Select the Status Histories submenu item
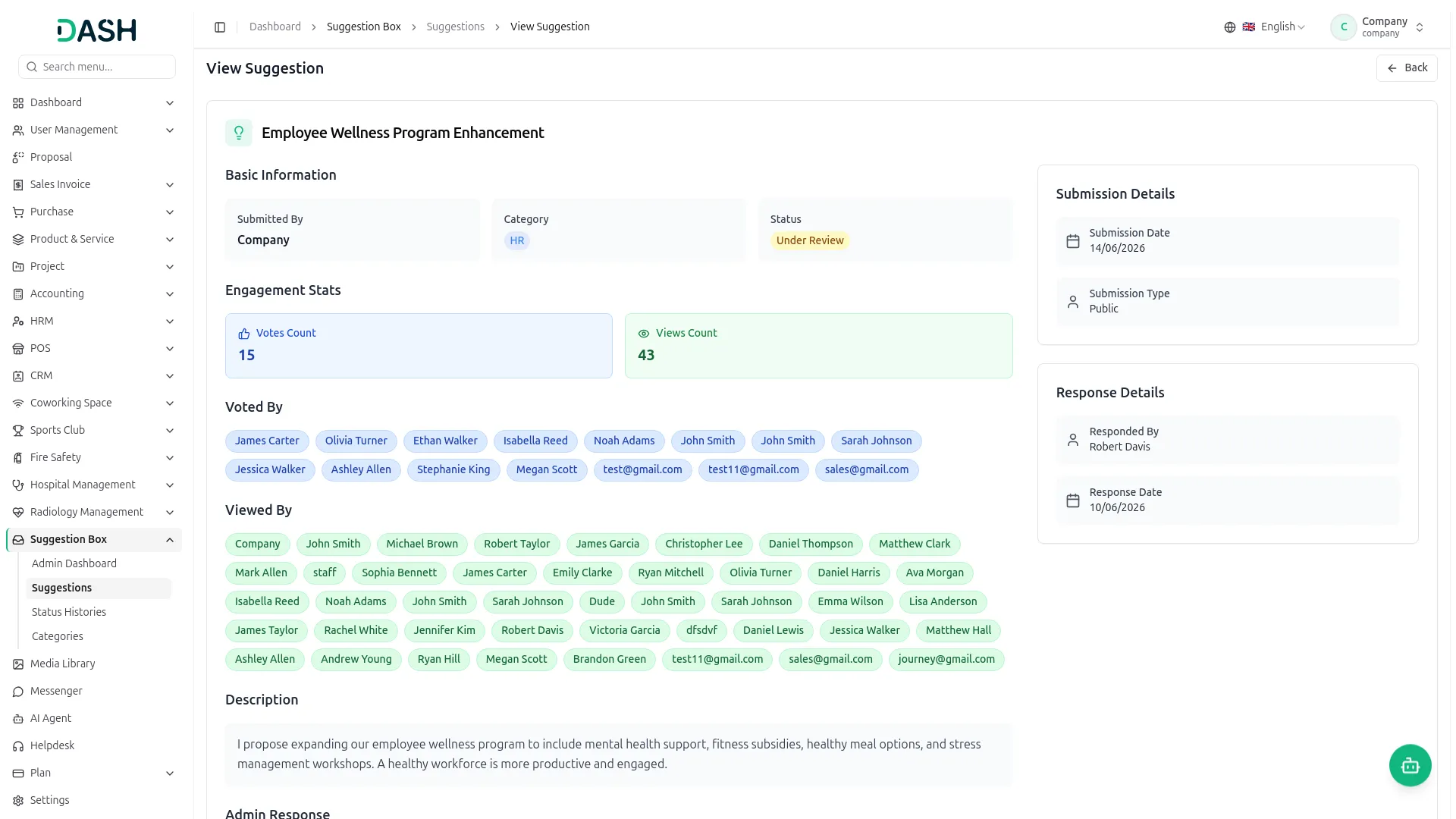Screen dimensions: 1456x819 point(69,612)
